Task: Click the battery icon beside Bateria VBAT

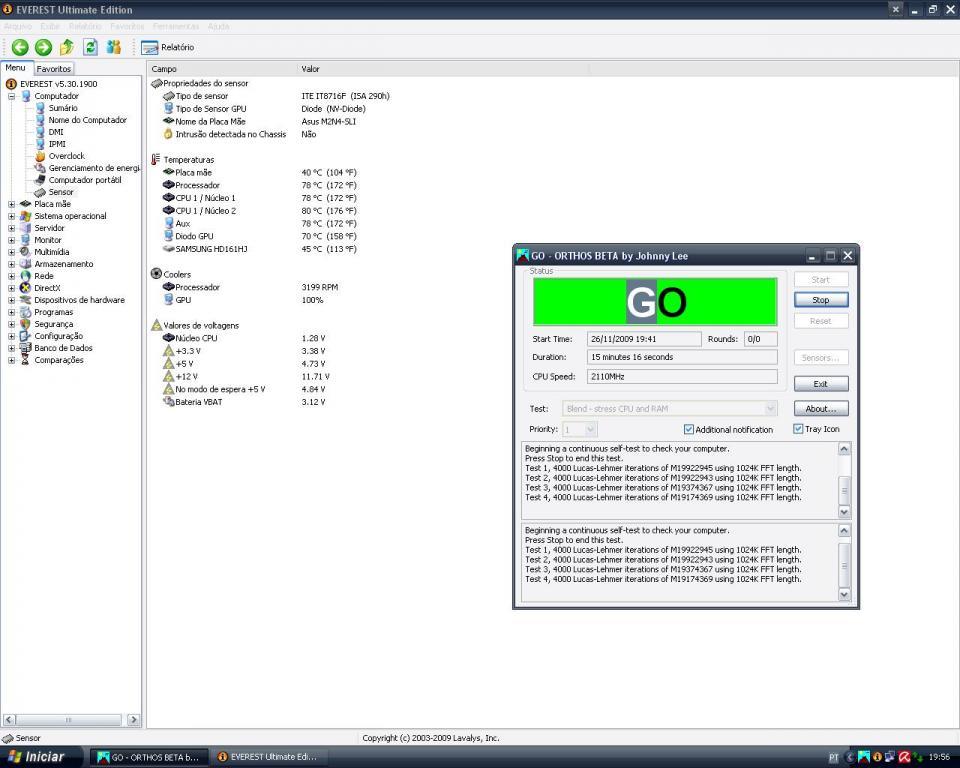Action: [x=168, y=402]
